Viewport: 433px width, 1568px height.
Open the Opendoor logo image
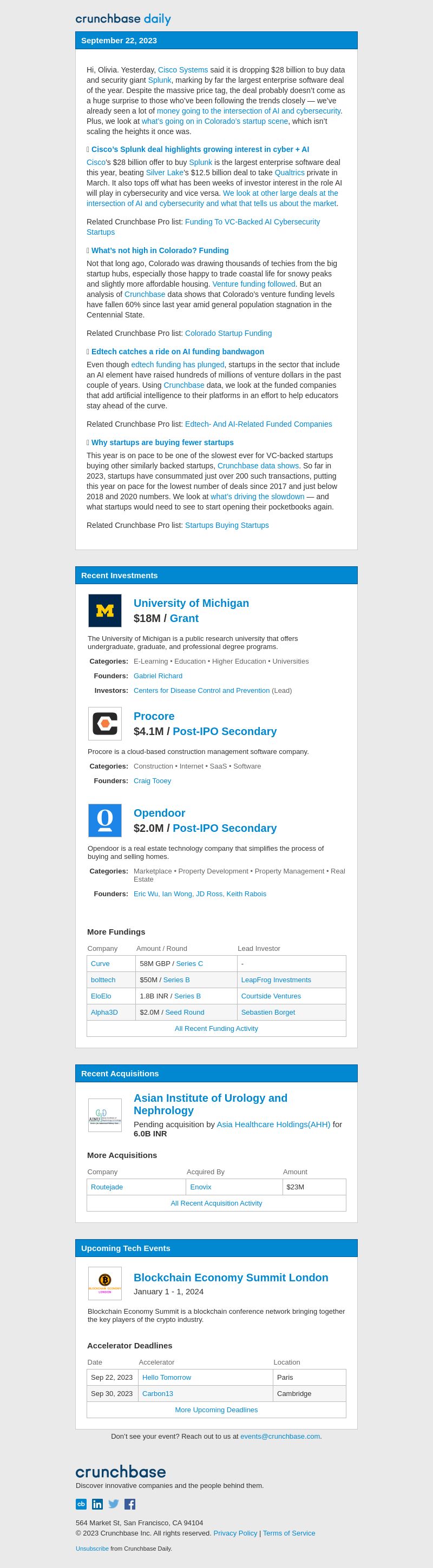tap(105, 821)
